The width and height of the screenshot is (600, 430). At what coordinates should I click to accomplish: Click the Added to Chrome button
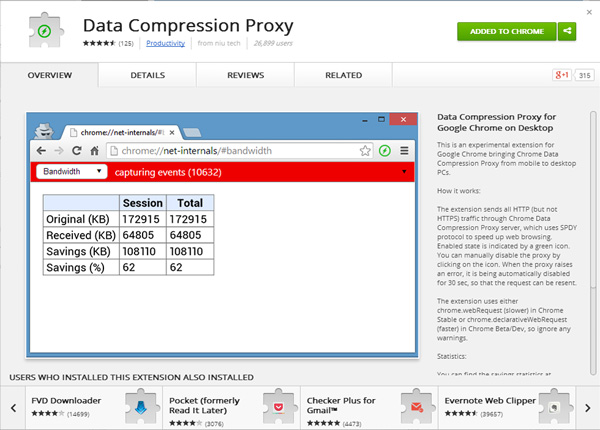(x=507, y=31)
